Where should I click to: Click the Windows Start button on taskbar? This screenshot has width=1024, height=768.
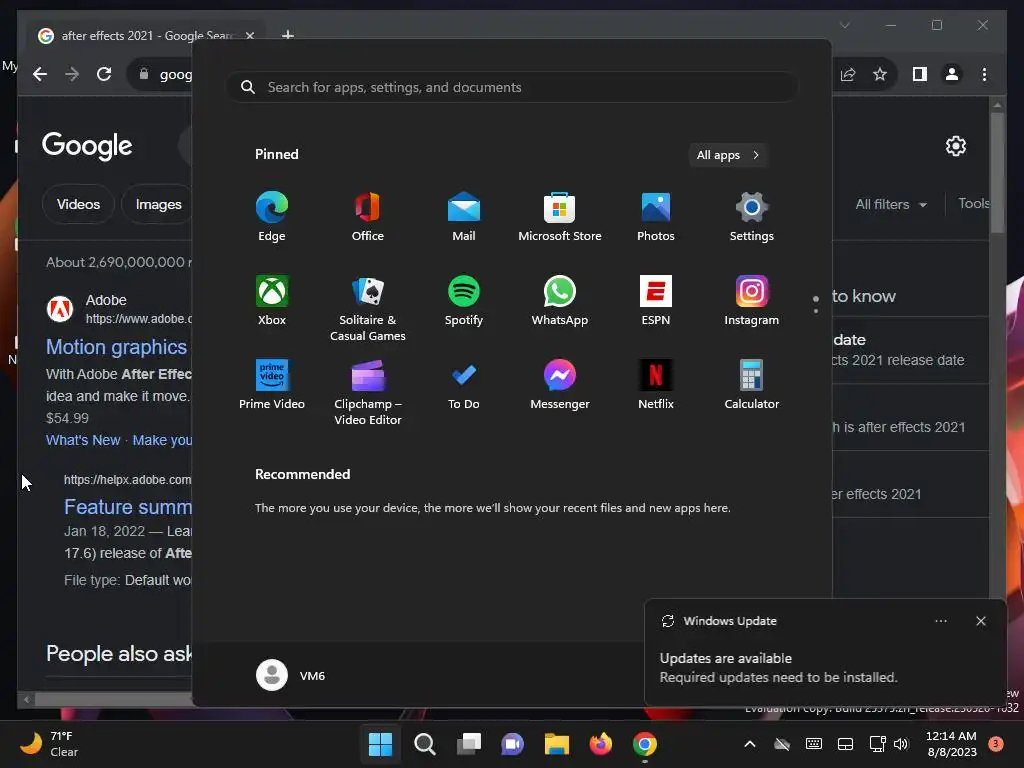[380, 744]
